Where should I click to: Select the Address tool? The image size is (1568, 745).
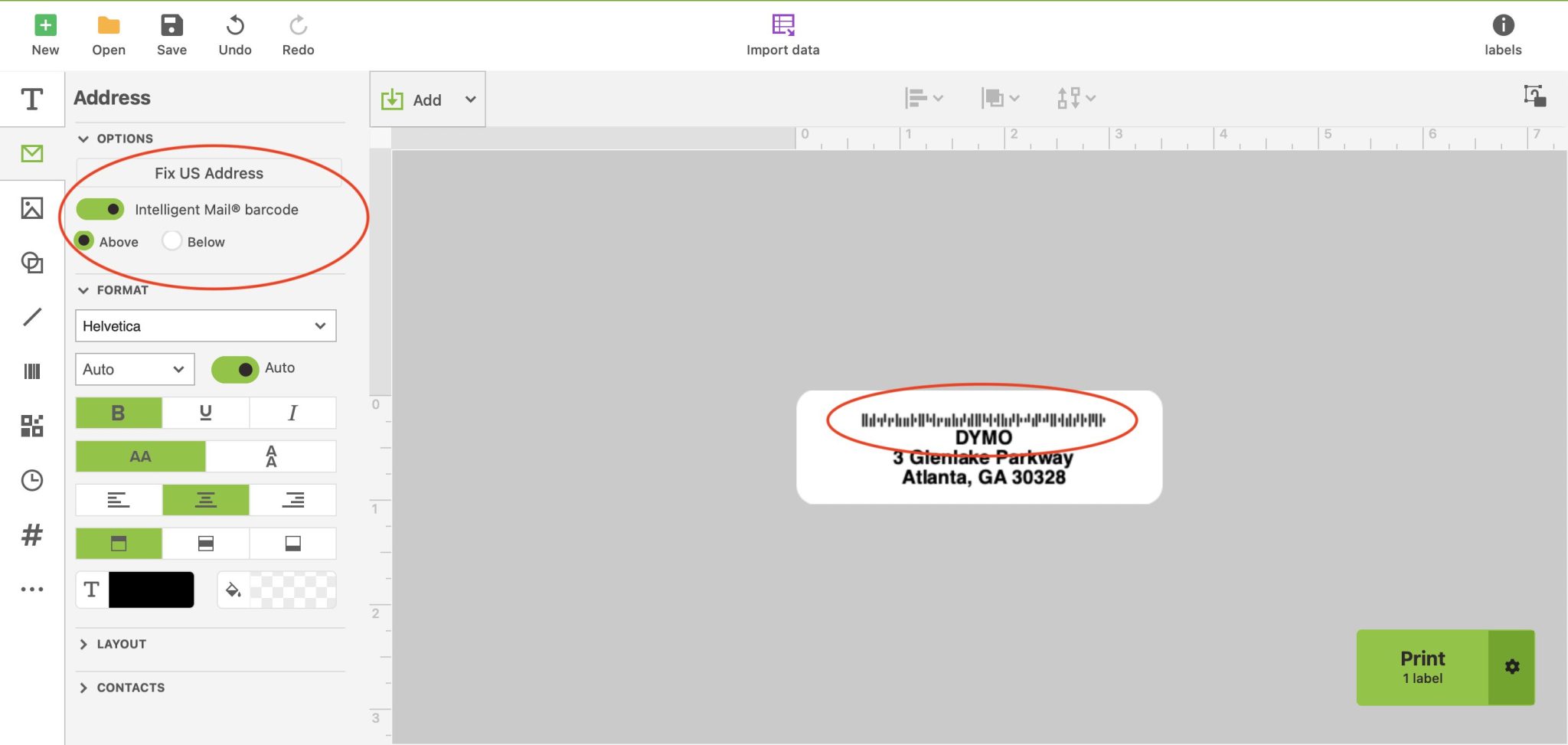(31, 153)
